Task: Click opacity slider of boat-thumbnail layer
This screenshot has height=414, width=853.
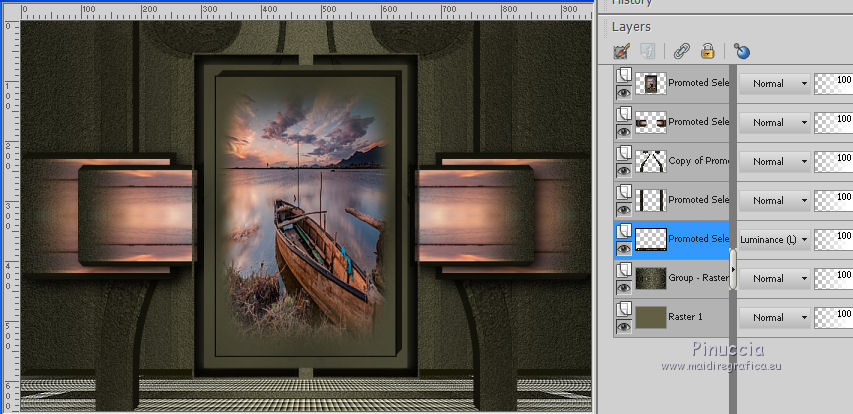Action: coord(833,84)
